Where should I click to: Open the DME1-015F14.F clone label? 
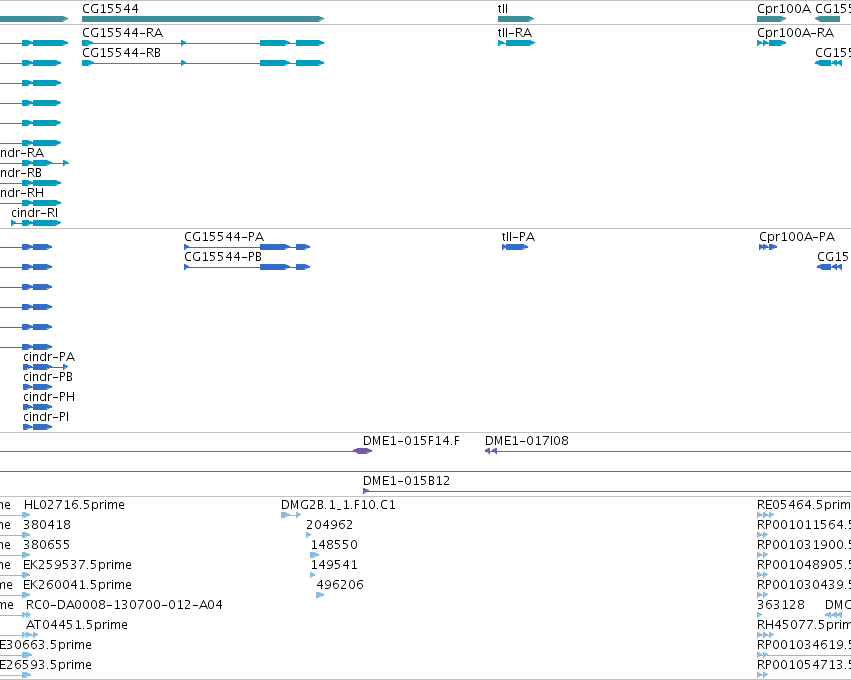411,441
